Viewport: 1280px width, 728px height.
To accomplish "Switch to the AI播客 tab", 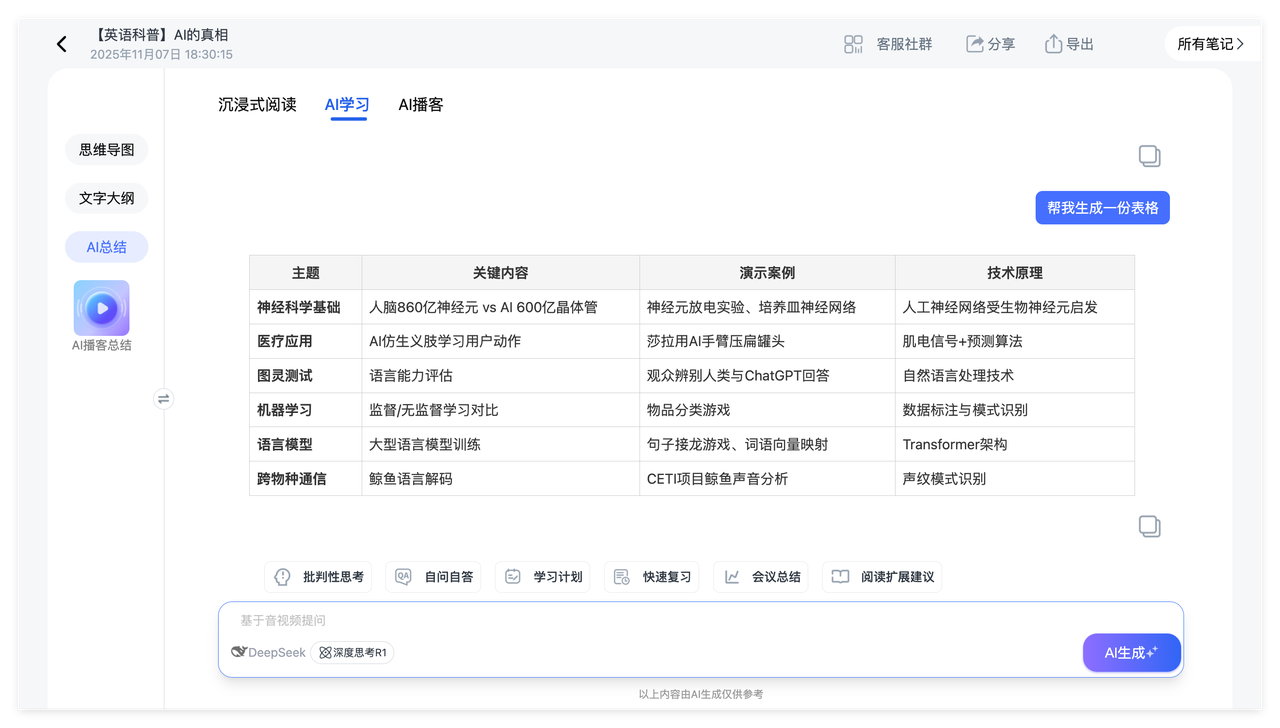I will click(x=420, y=105).
